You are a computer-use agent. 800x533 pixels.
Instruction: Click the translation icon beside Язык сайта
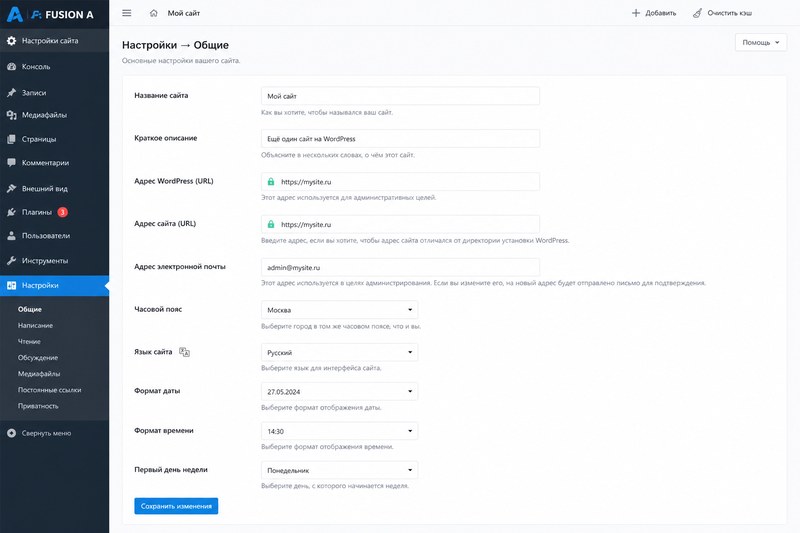[184, 352]
